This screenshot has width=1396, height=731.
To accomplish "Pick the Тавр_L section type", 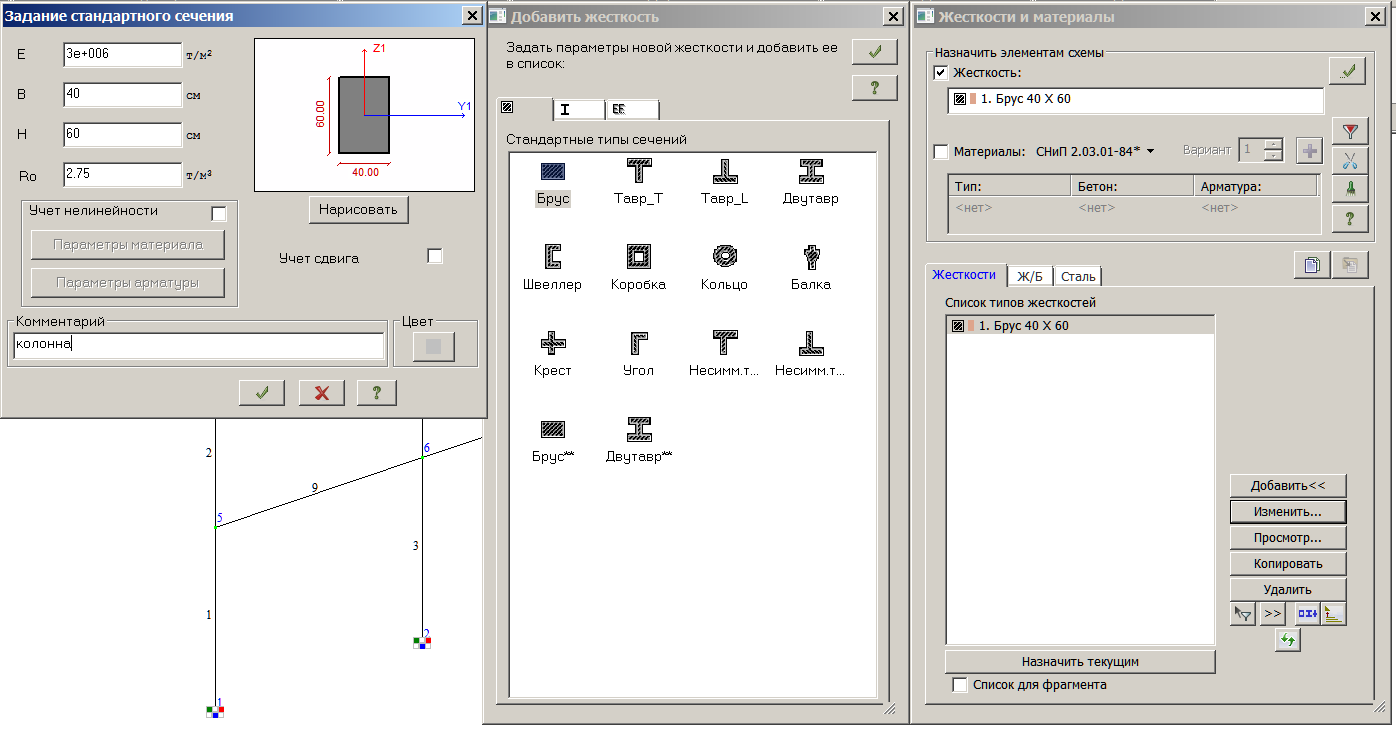I will click(724, 172).
